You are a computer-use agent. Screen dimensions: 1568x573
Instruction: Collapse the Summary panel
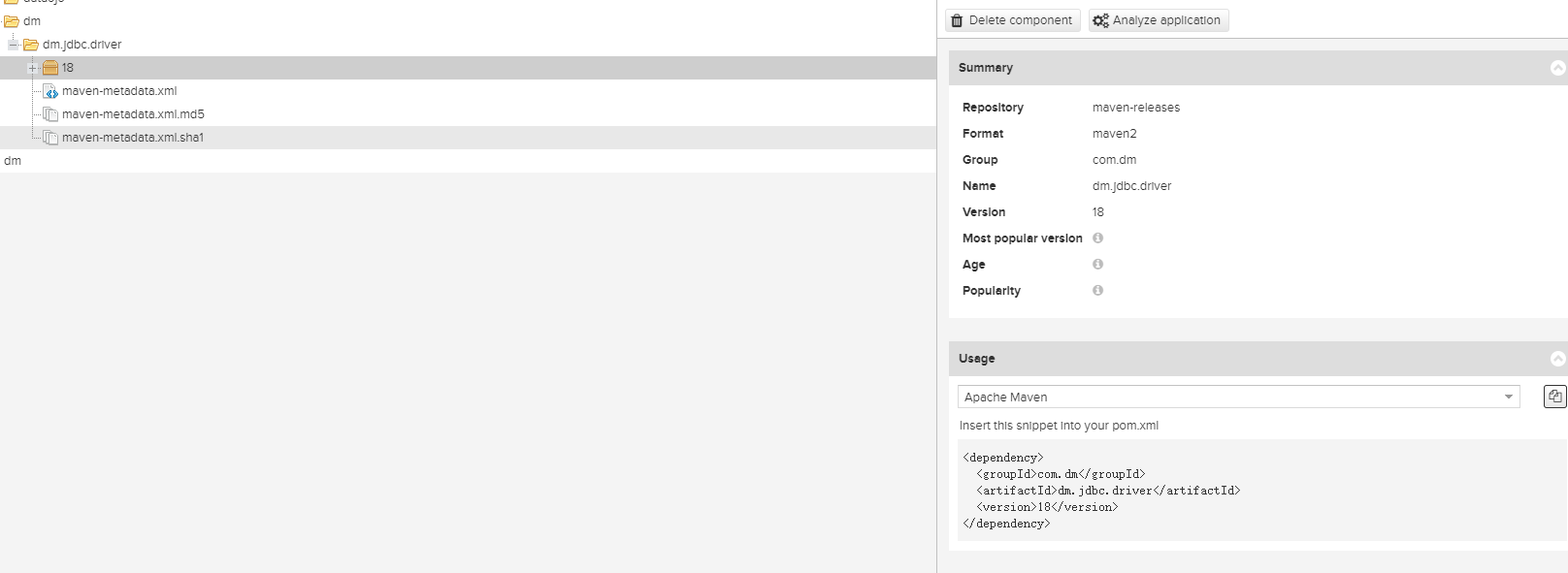click(x=1557, y=68)
